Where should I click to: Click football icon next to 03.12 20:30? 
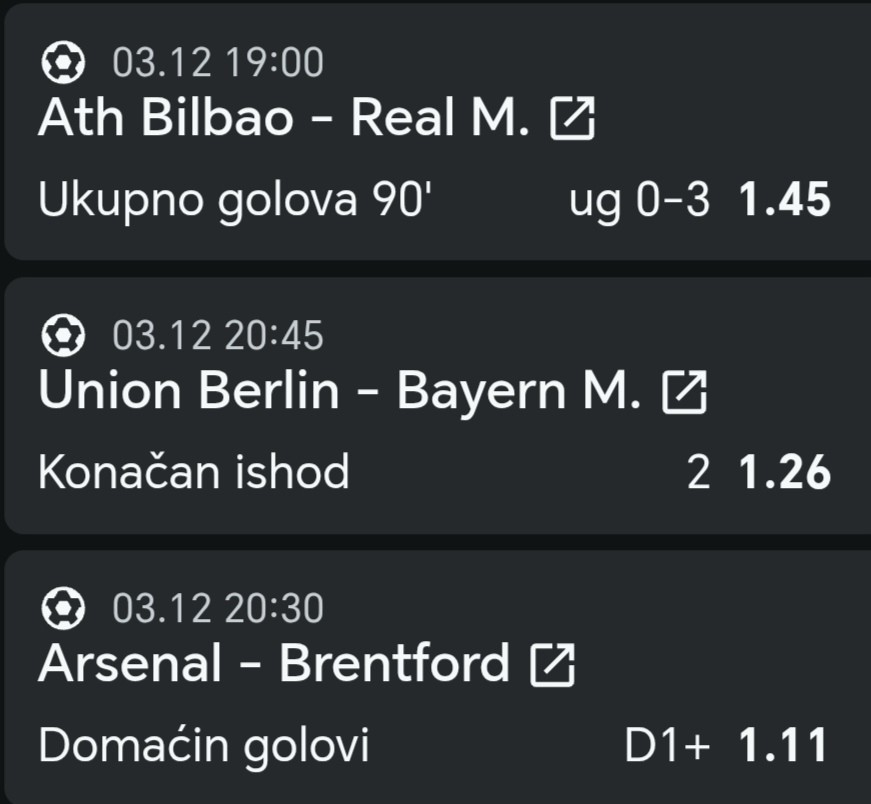pyautogui.click(x=63, y=609)
